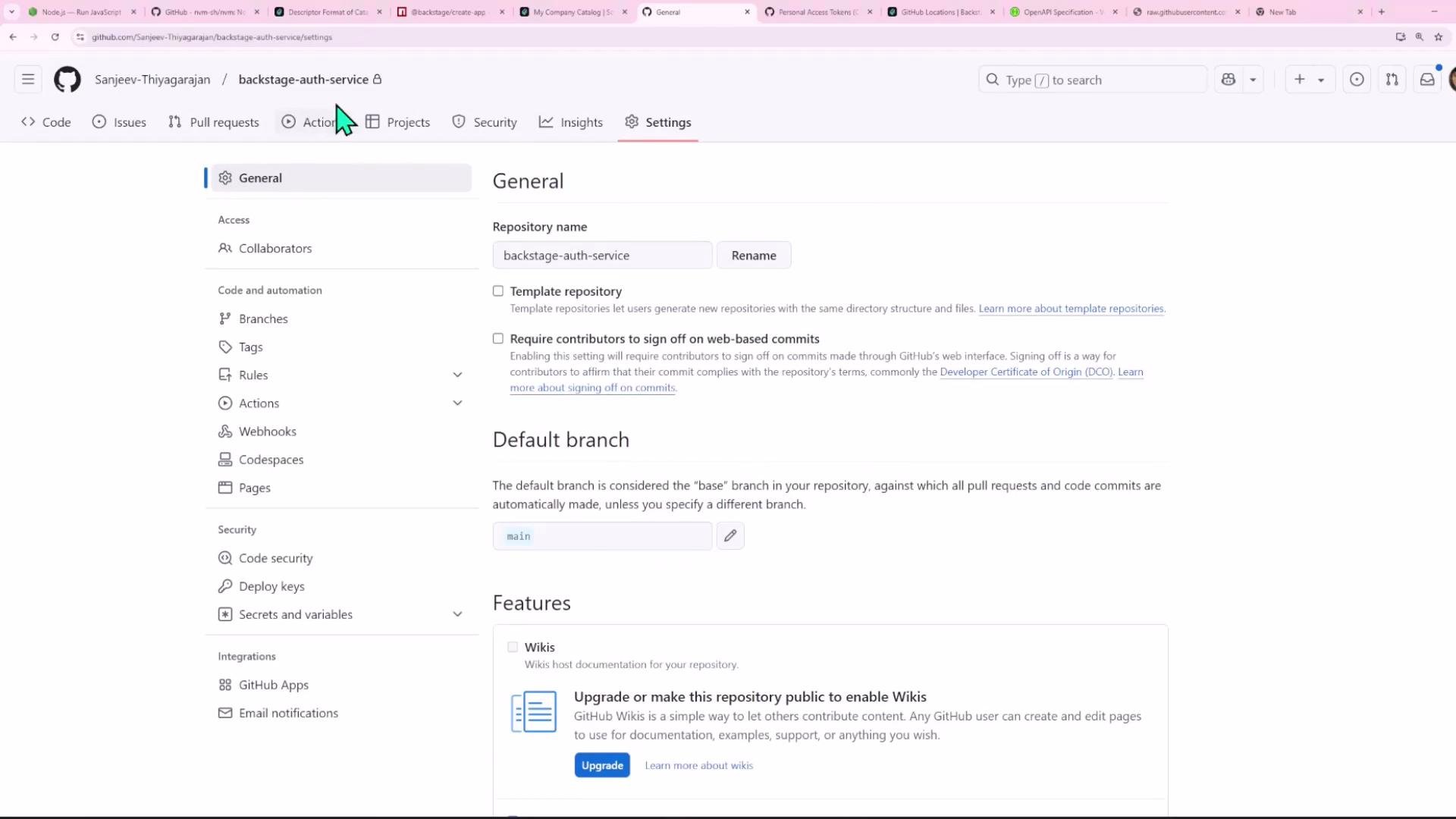Image resolution: width=1456 pixels, height=819 pixels.
Task: Click the Upgrade button
Action: point(602,765)
